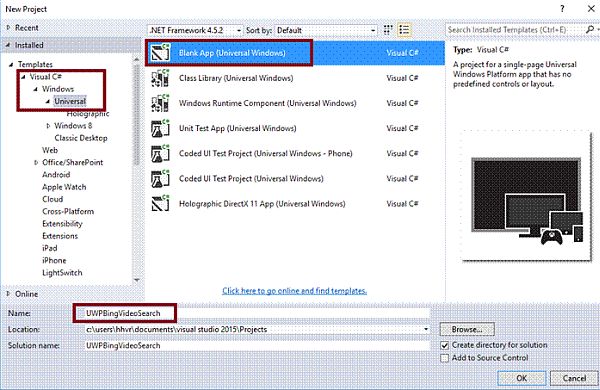
Task: Select the Classic Desktop tree node
Action: (81, 138)
